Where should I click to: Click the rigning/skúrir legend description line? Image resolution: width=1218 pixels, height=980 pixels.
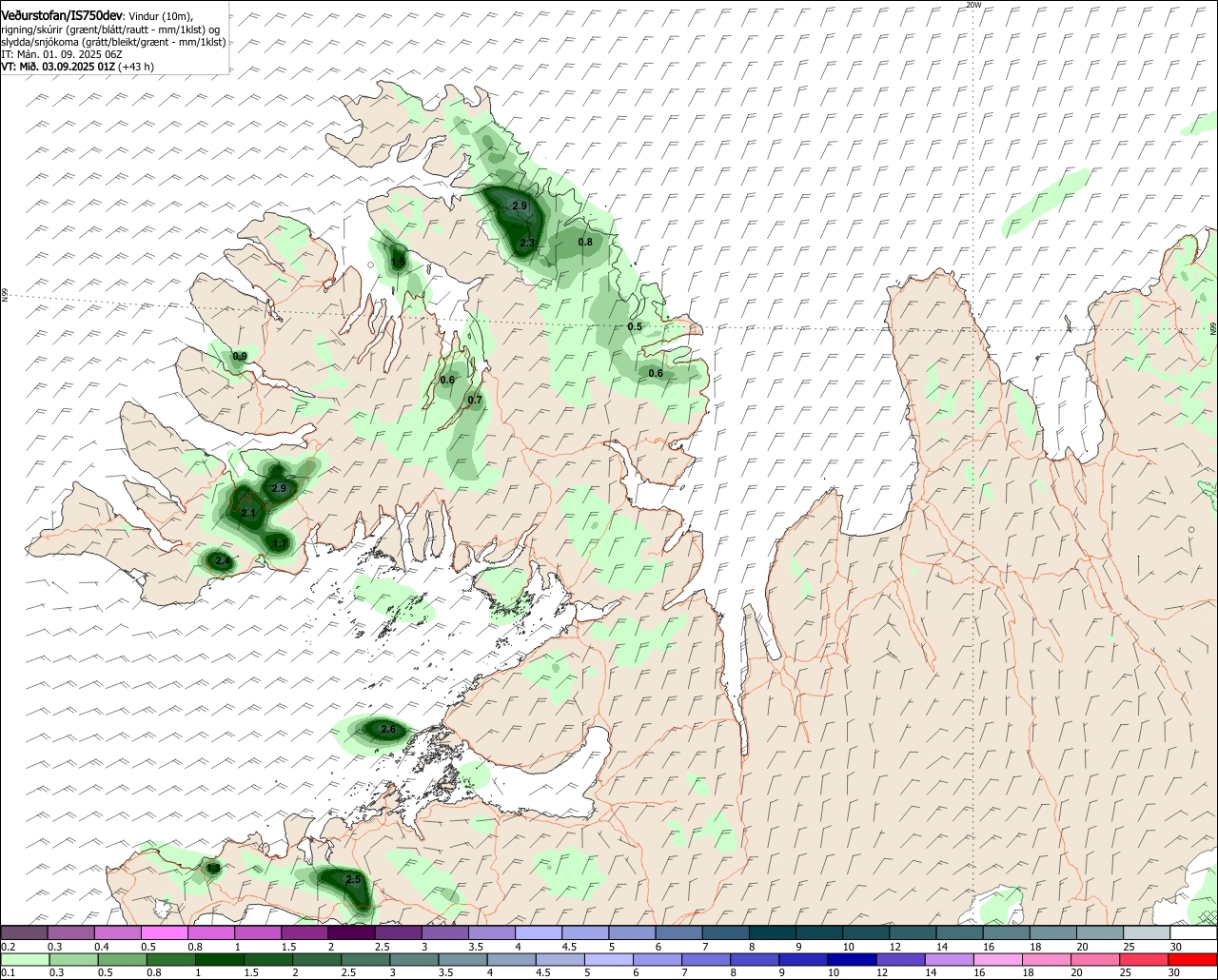pyautogui.click(x=112, y=30)
